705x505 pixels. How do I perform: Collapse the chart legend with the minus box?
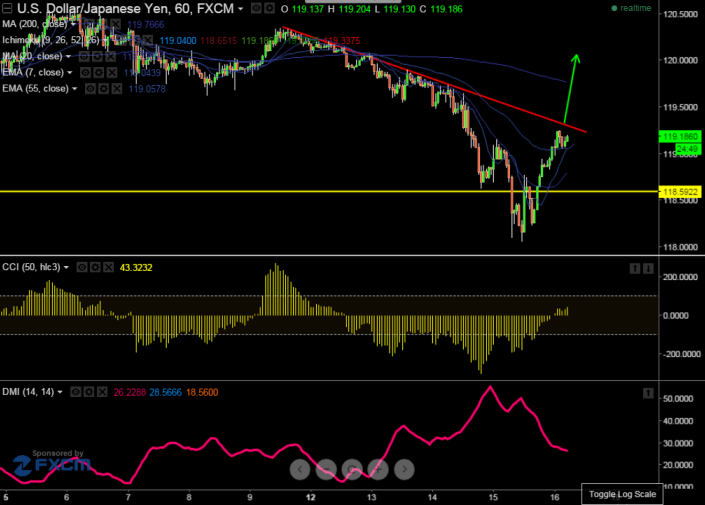tap(7, 8)
